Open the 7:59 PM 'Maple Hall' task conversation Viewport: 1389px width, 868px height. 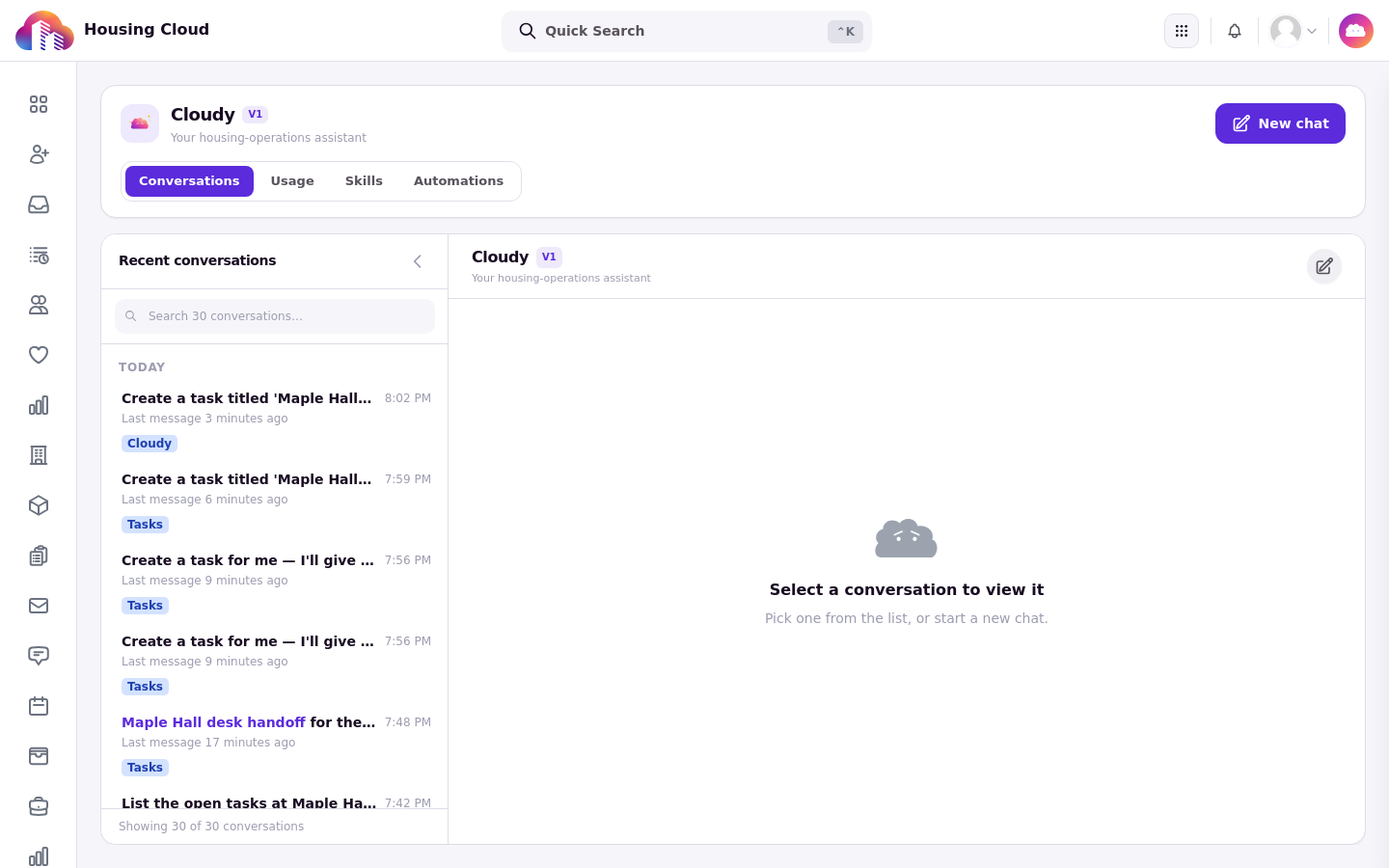tap(275, 502)
